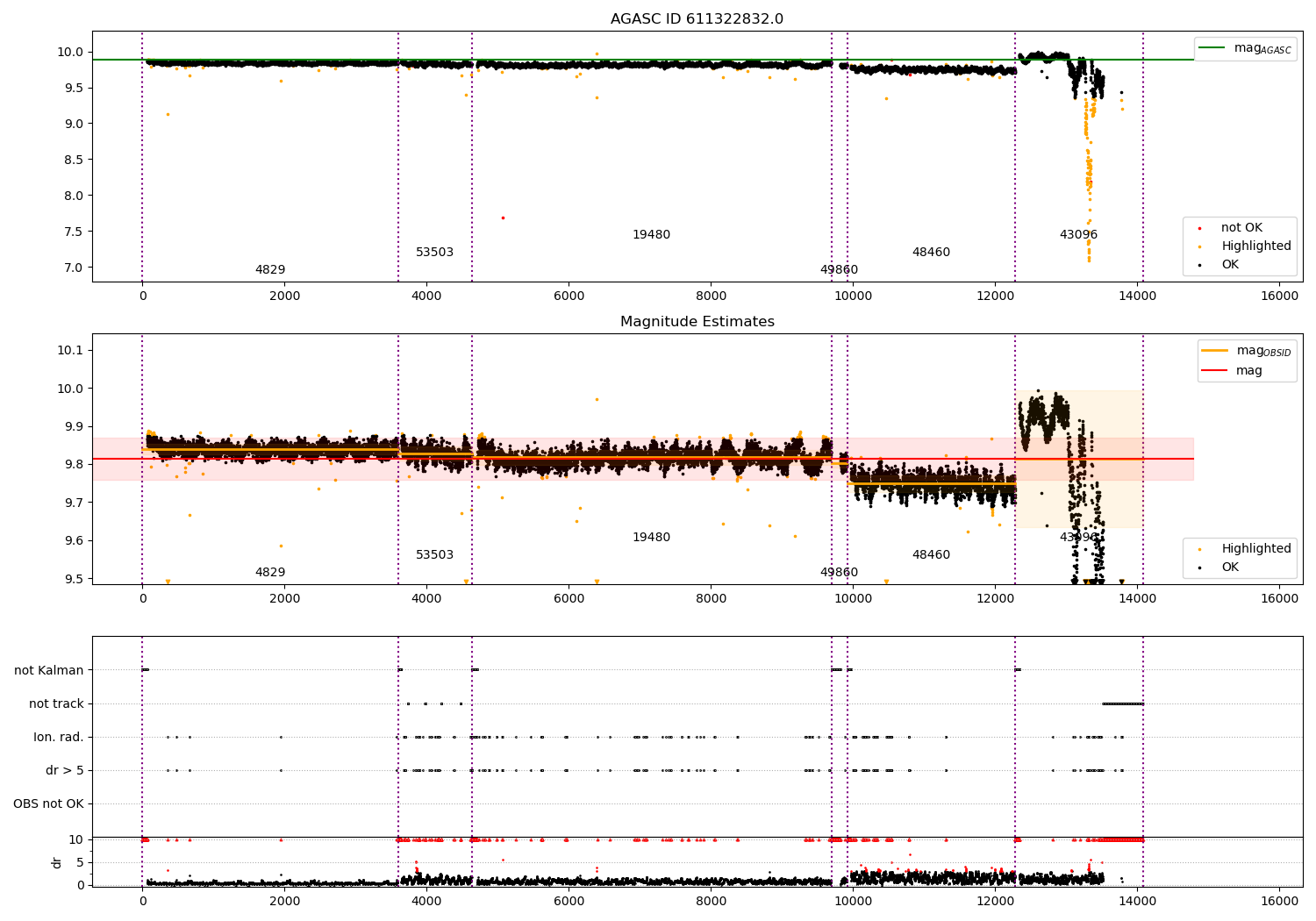The image size is (1316, 921).
Task: Click the orange shaded region over obsid 43096
Action: pyautogui.click(x=1079, y=459)
